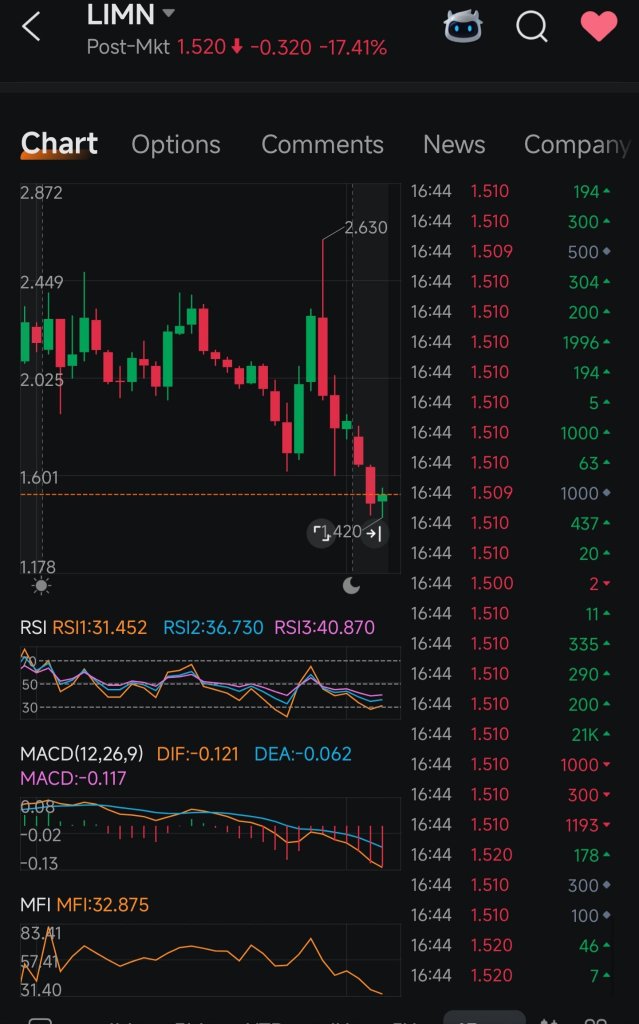Select the MACD:-0.117 value
The height and width of the screenshot is (1024, 639).
[x=73, y=778]
